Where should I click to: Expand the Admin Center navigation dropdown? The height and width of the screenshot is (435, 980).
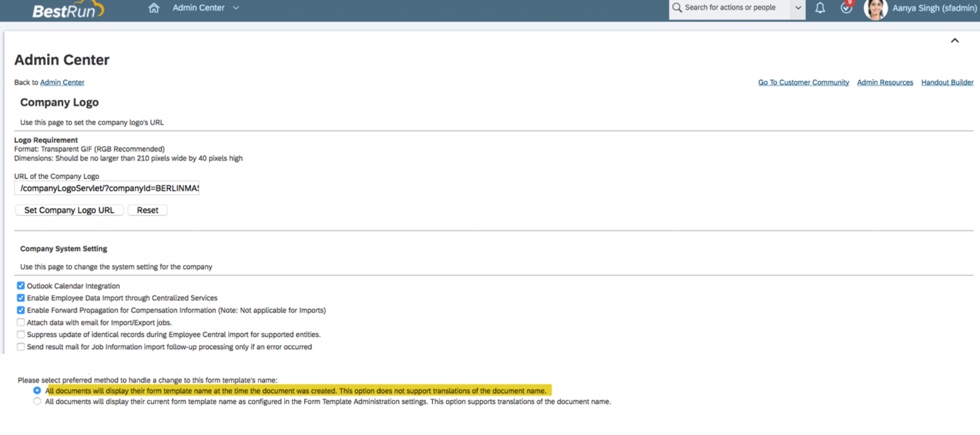236,8
